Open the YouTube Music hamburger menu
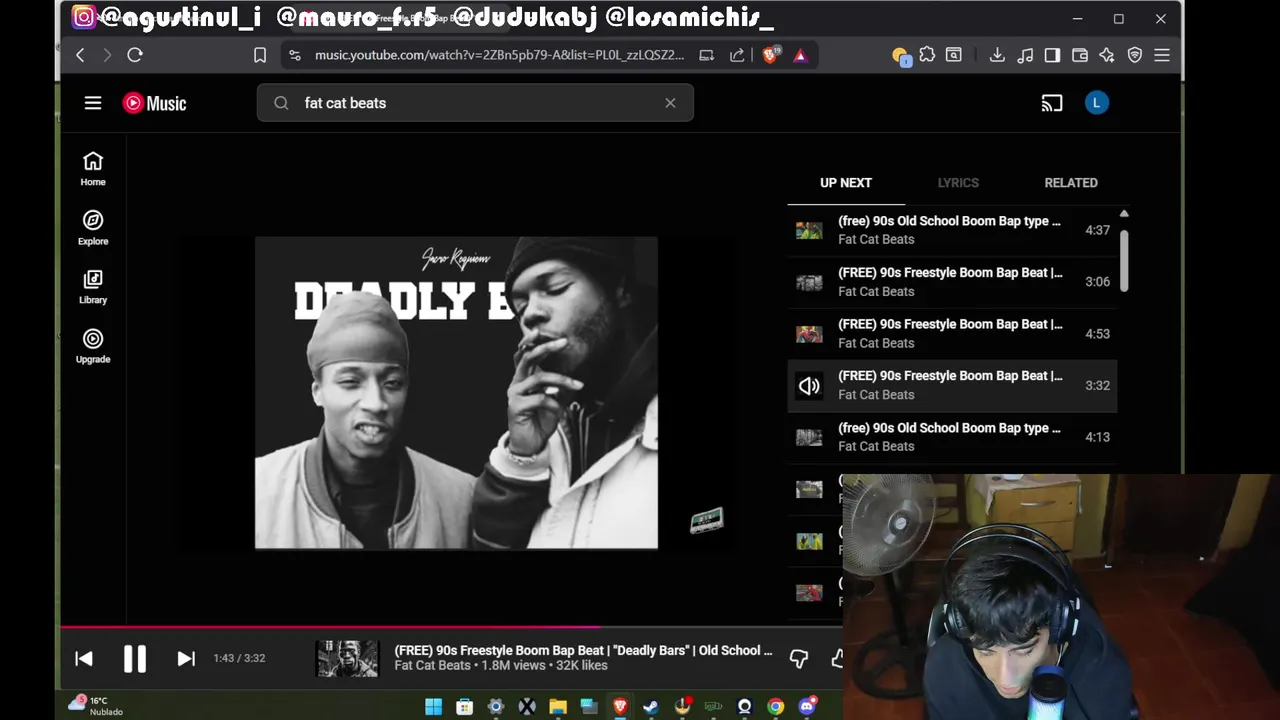1280x720 pixels. [x=93, y=103]
